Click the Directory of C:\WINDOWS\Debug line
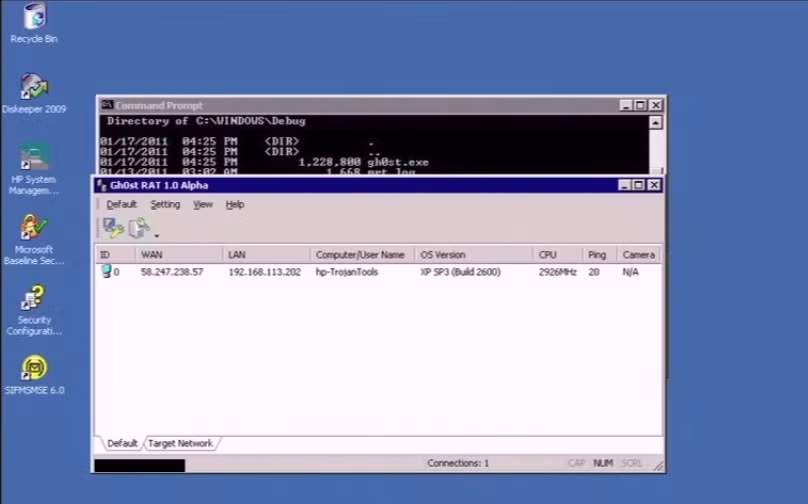The width and height of the screenshot is (808, 504). coord(206,121)
